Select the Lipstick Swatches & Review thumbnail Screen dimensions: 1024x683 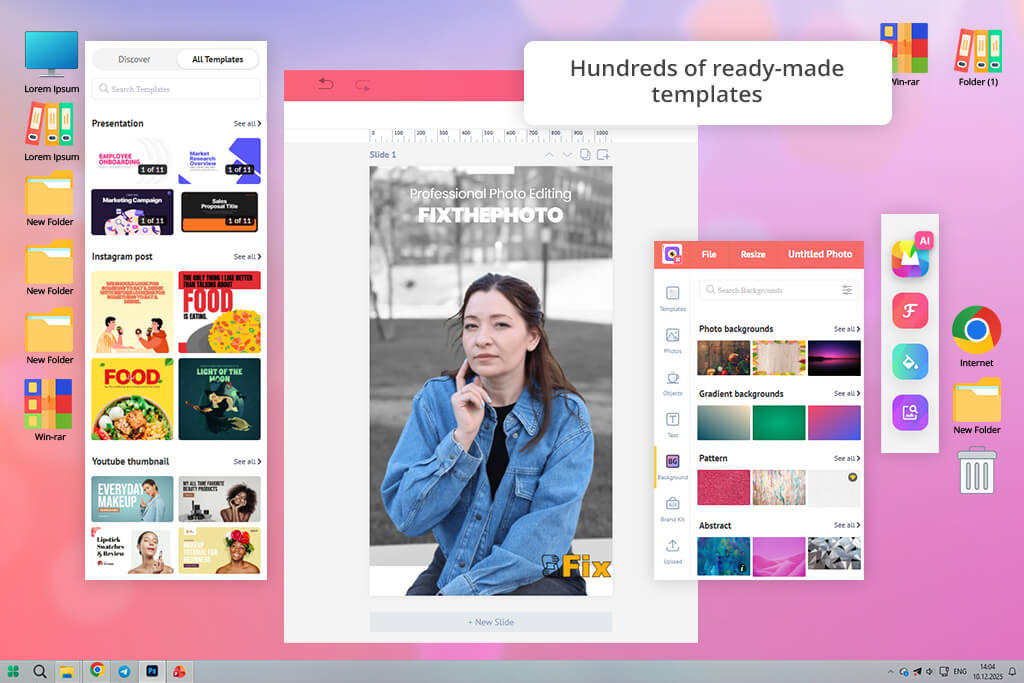(x=133, y=550)
